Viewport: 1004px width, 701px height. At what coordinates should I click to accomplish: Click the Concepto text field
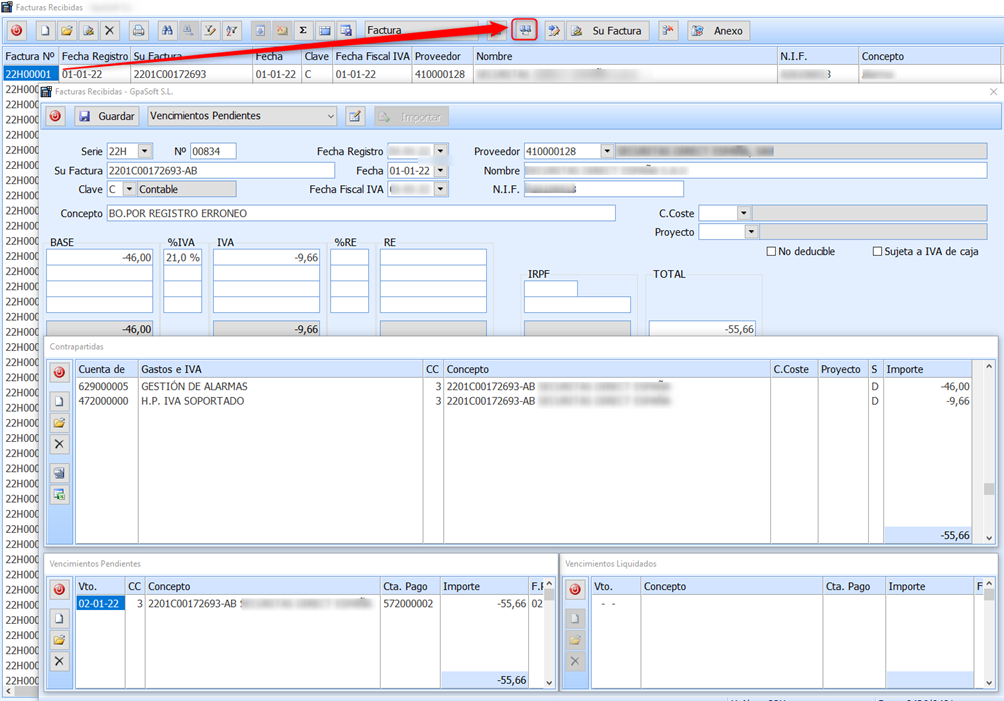360,213
